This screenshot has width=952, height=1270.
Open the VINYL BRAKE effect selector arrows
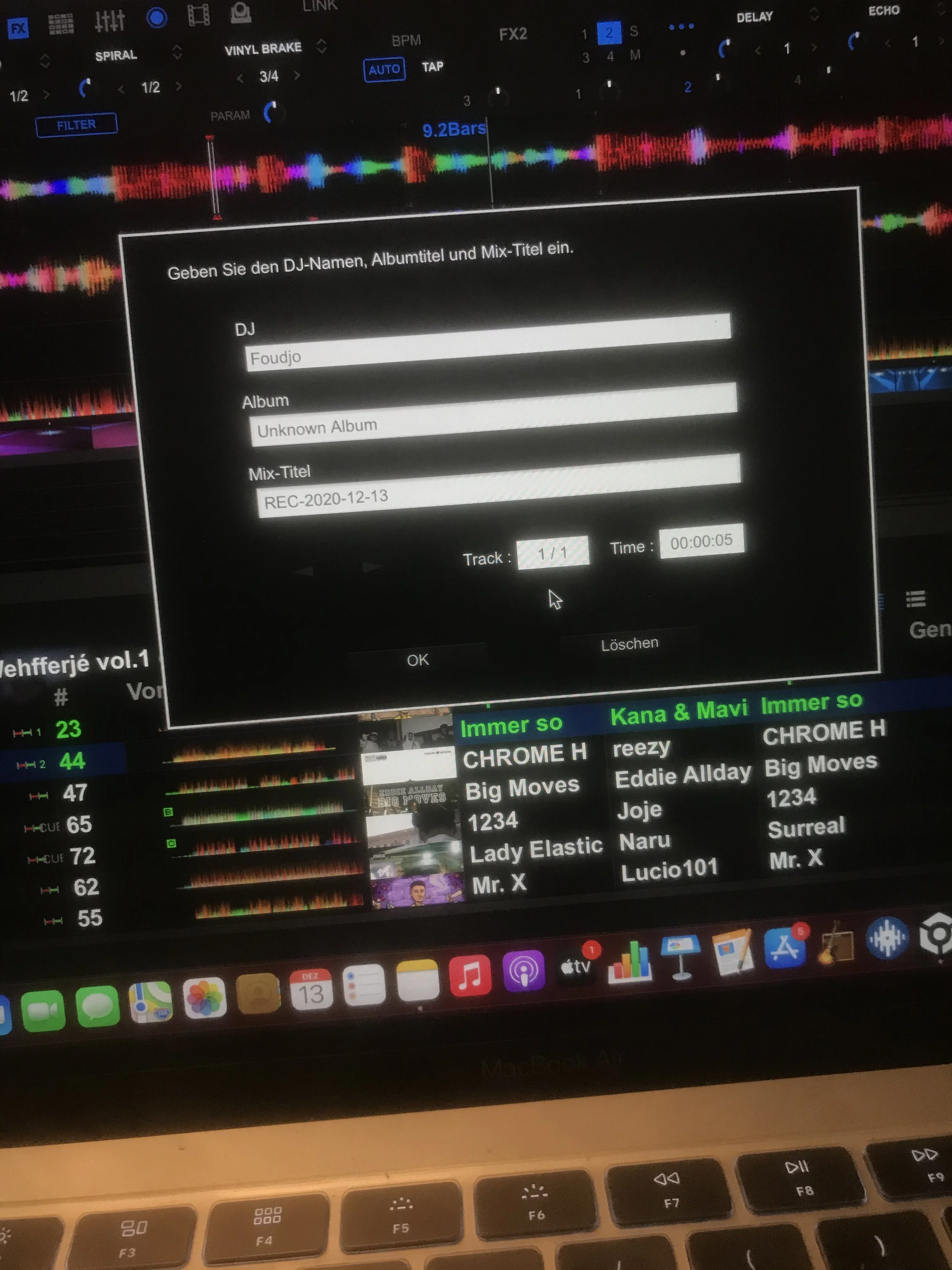pyautogui.click(x=322, y=45)
